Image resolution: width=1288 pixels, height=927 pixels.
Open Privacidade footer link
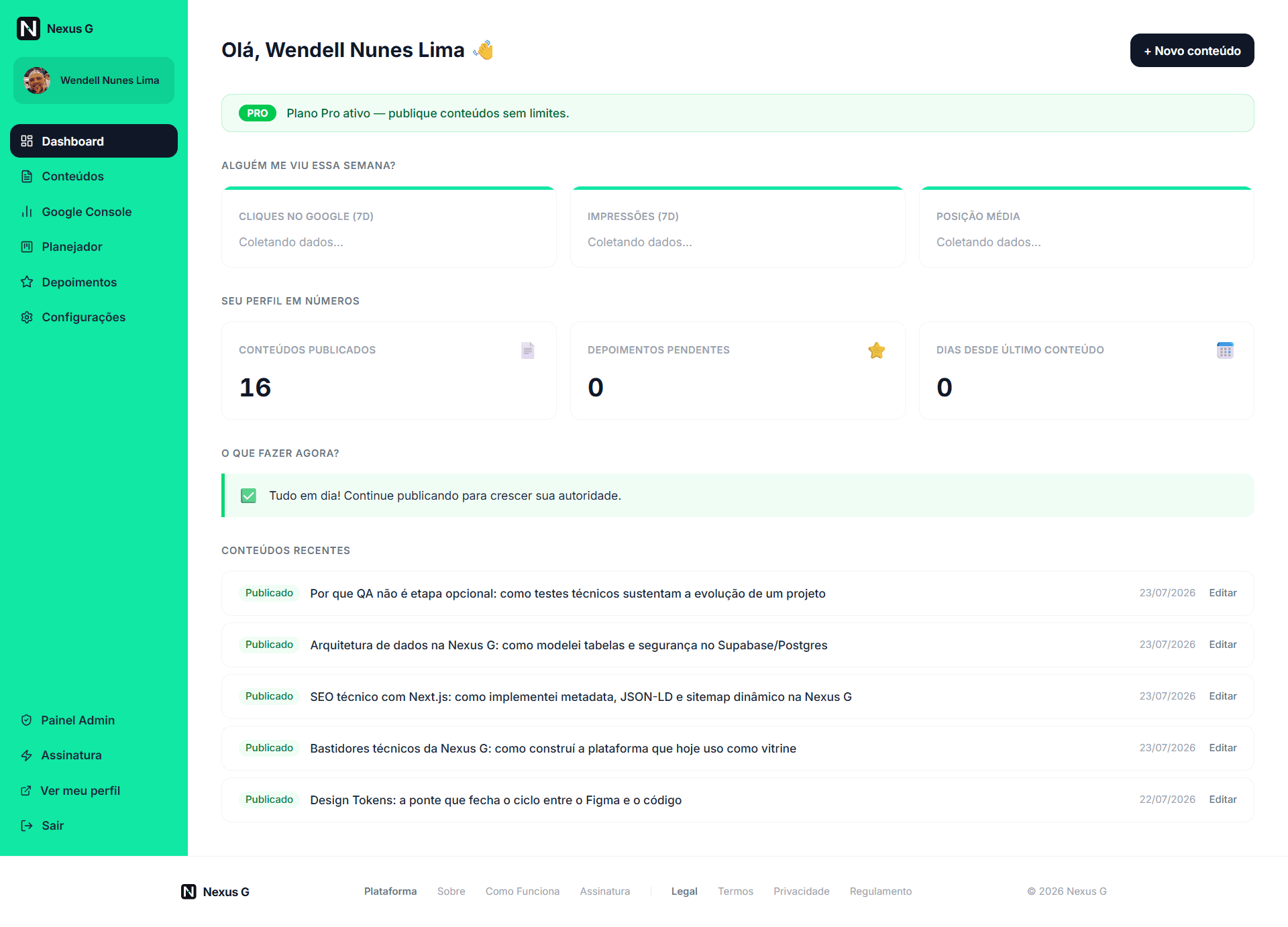pyautogui.click(x=802, y=891)
